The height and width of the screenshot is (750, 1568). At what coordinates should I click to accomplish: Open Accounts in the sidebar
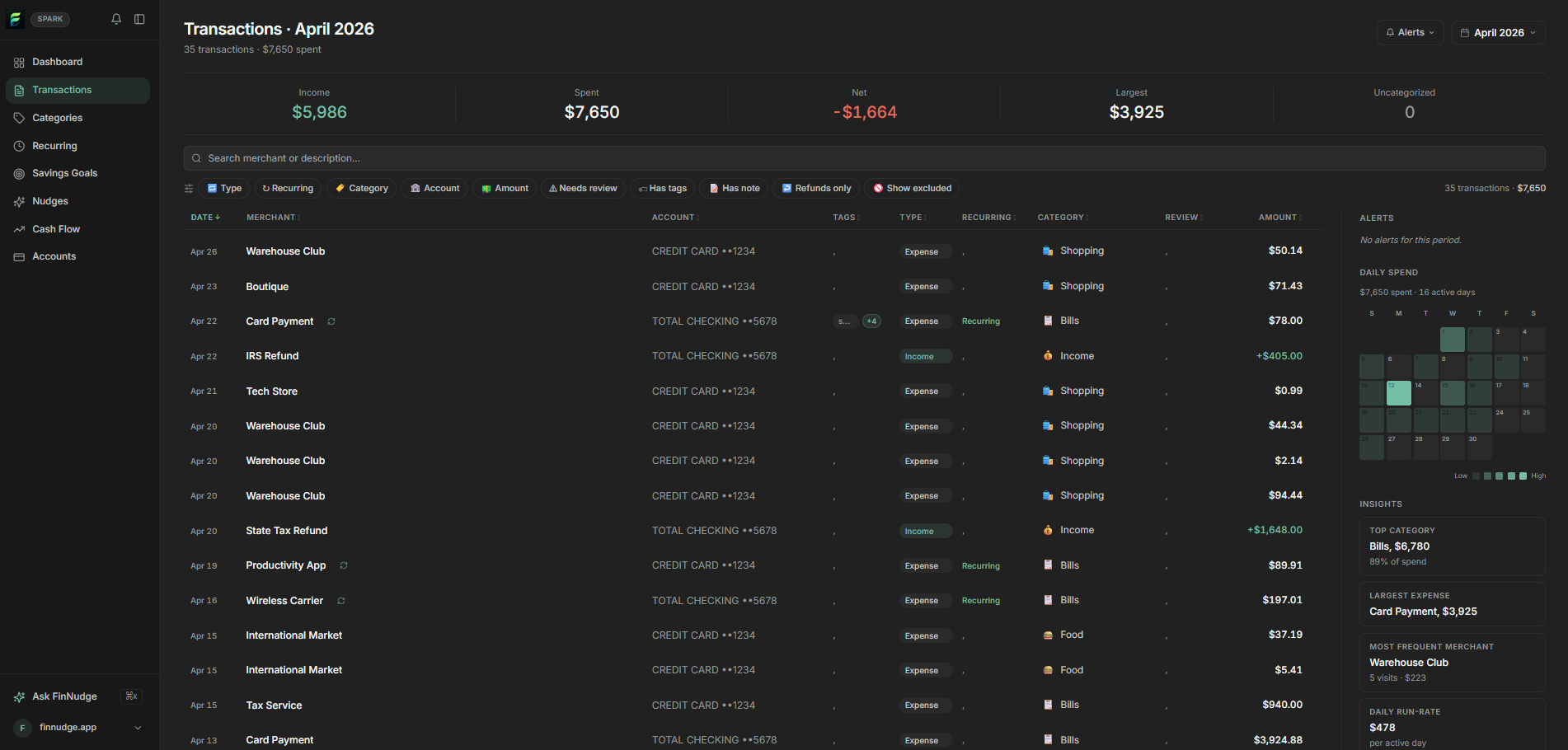pos(77,256)
